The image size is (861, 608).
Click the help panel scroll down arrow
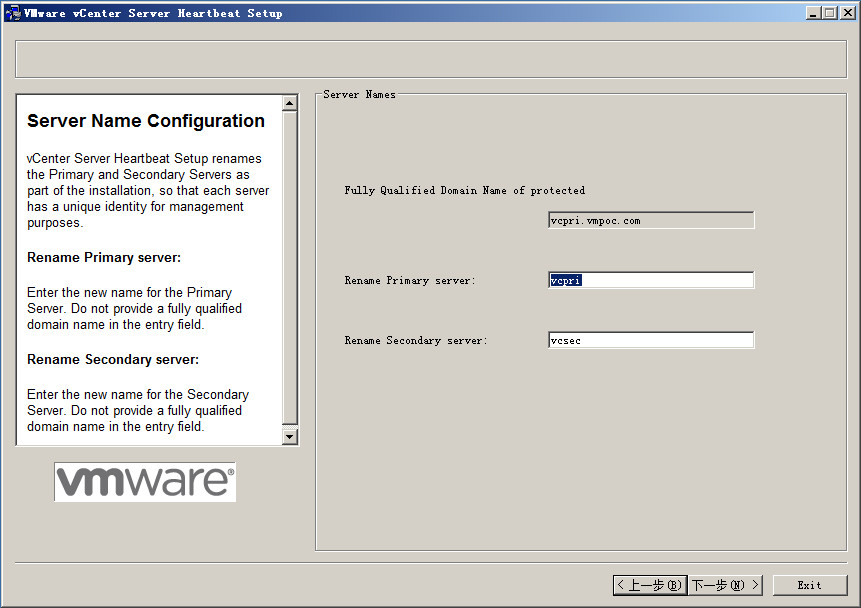pos(289,437)
